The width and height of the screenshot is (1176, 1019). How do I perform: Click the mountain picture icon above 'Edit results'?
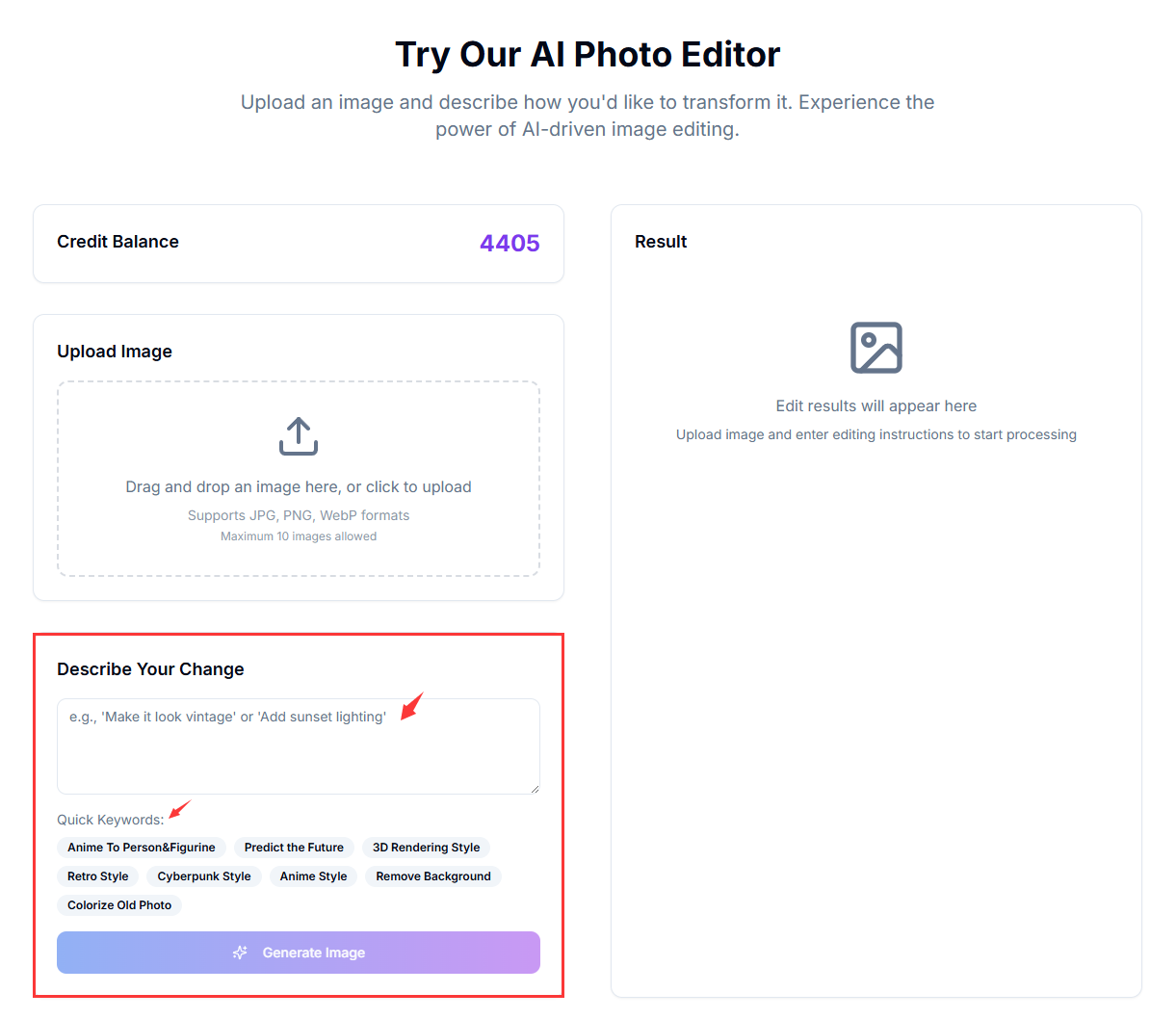(875, 347)
